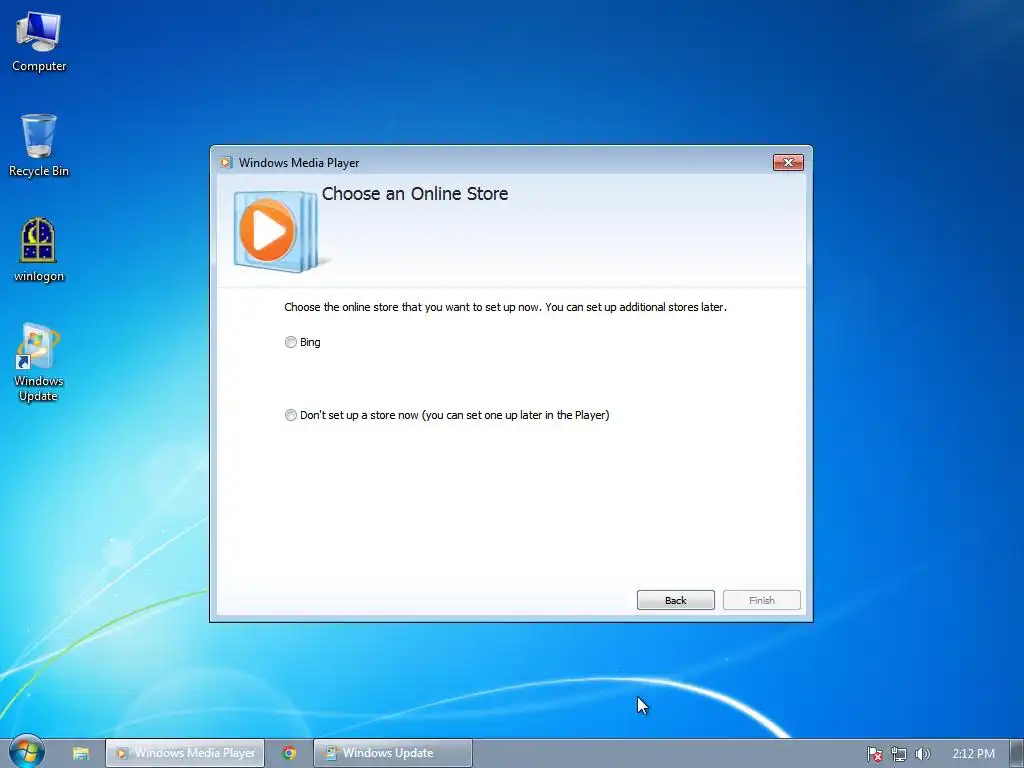Open Windows Explorer from the taskbar
1024x768 pixels.
pyautogui.click(x=80, y=753)
